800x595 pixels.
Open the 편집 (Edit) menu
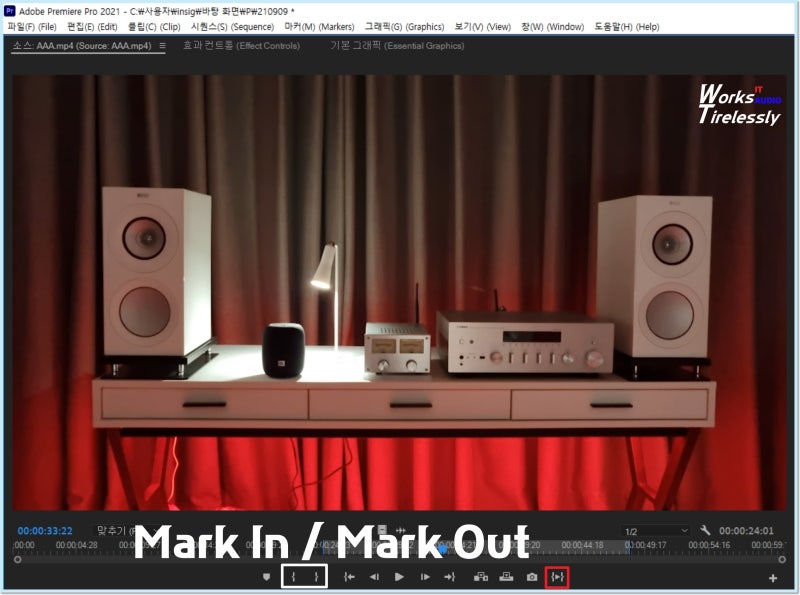tap(92, 27)
